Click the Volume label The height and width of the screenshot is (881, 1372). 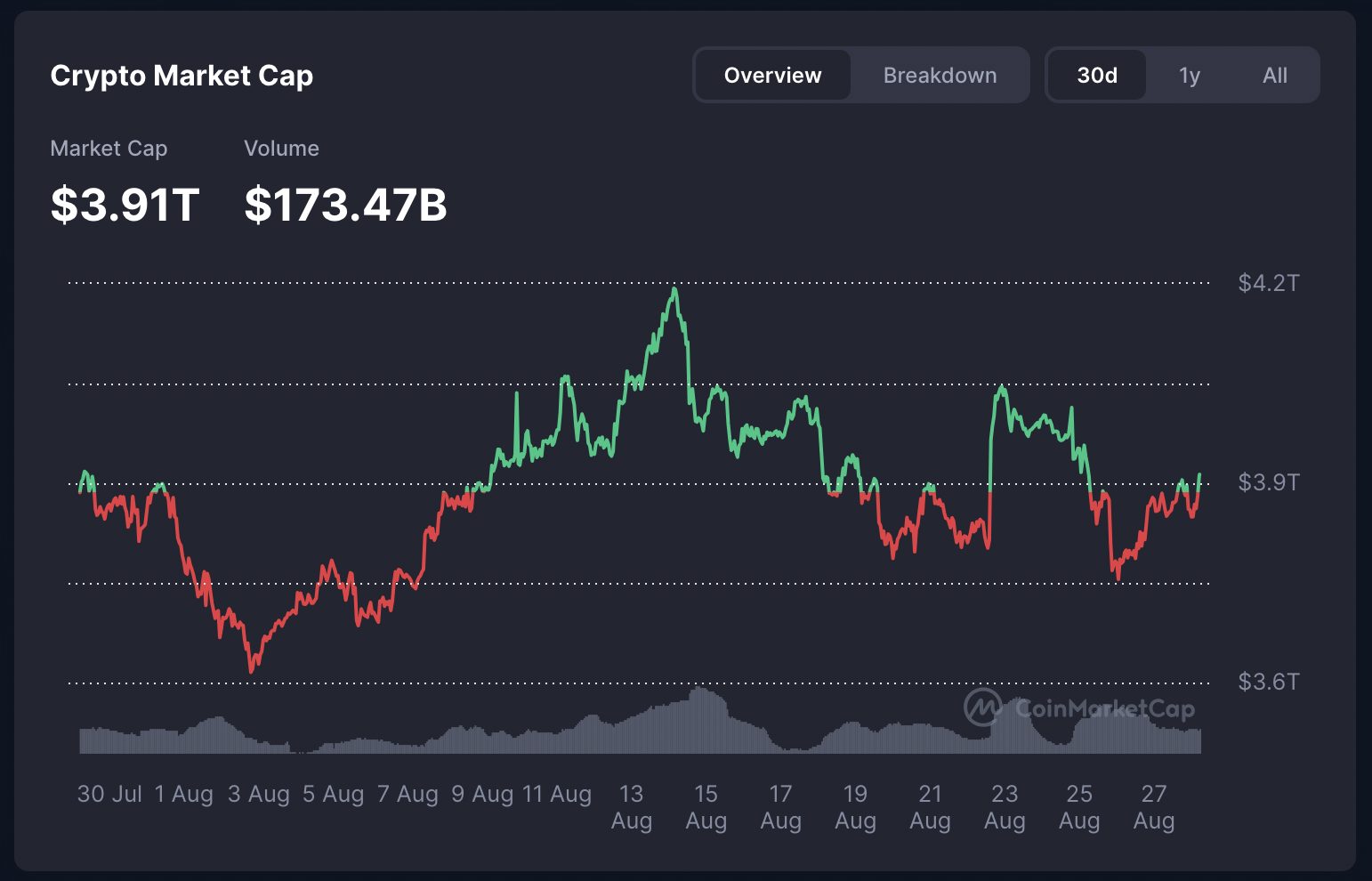click(281, 149)
